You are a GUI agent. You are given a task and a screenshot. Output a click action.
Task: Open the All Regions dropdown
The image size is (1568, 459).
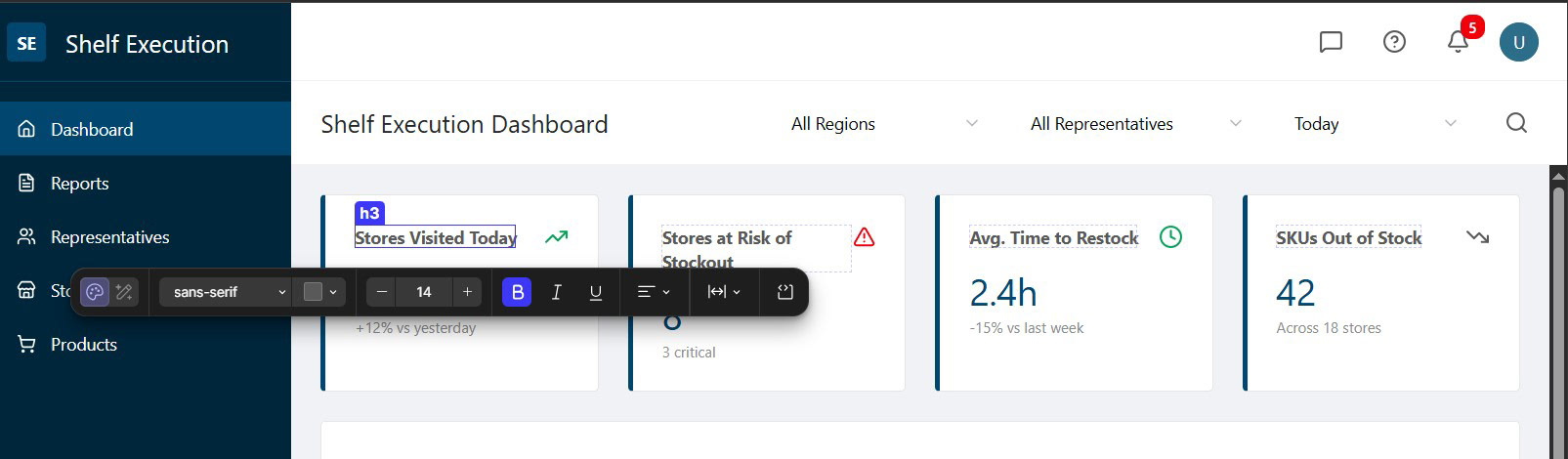coord(883,124)
